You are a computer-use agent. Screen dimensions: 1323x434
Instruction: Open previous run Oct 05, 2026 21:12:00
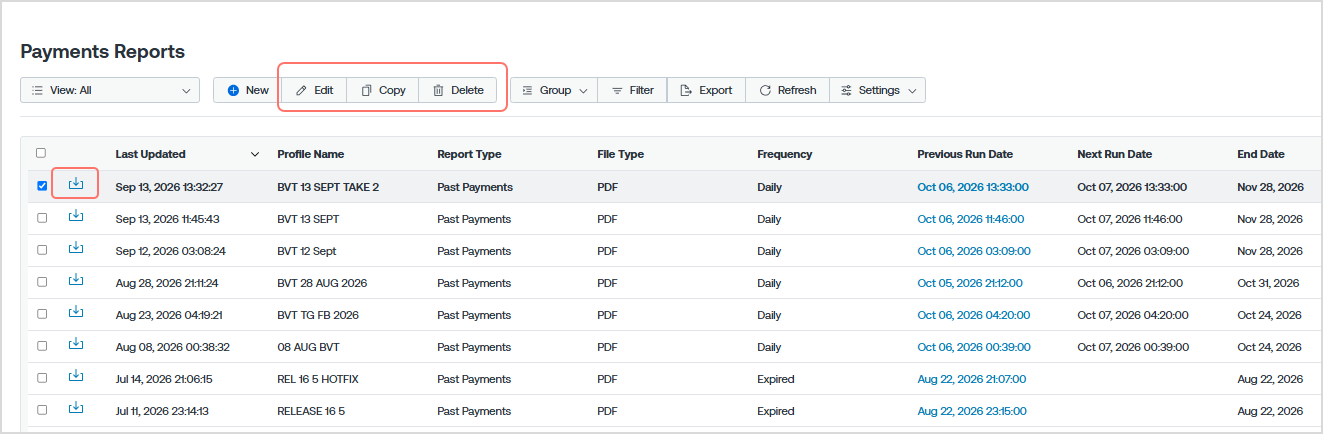[970, 283]
